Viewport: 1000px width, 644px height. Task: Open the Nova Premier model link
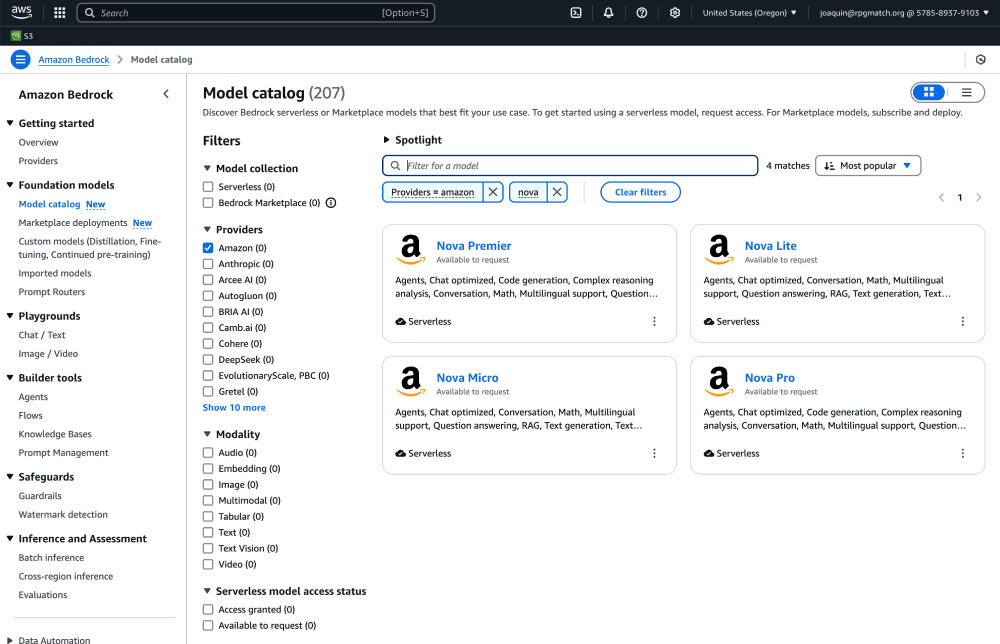[474, 245]
